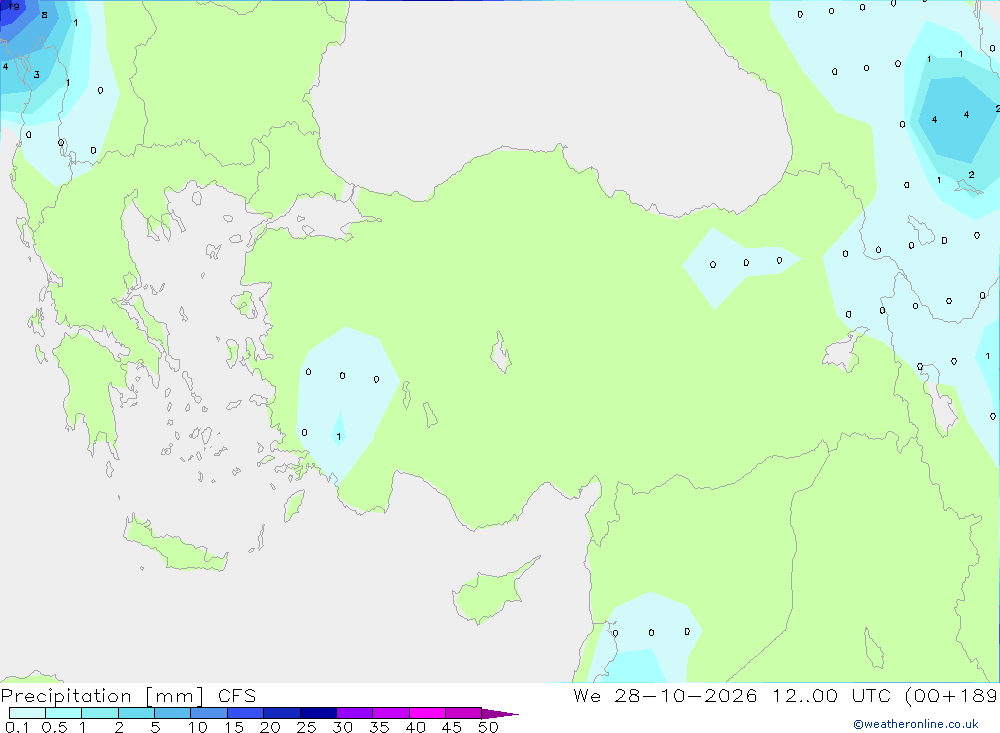Screen dimensions: 1000x733
Task: Click the '28-10-2026' forecast date text
Action: click(x=686, y=695)
